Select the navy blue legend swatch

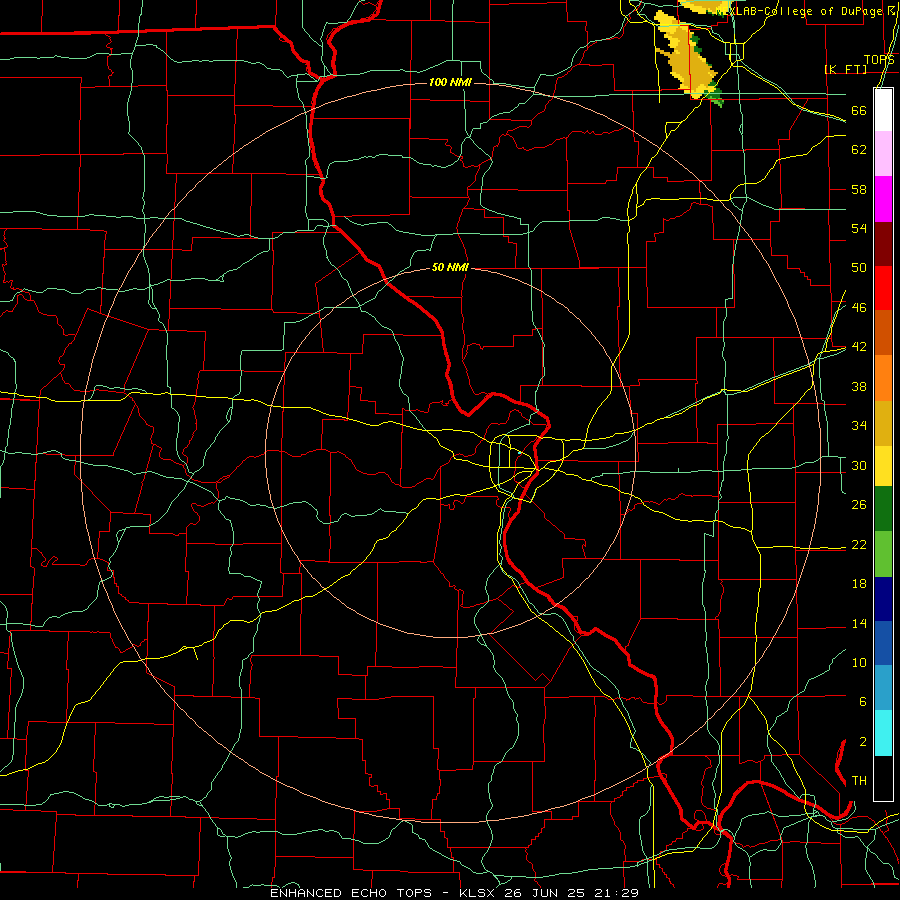click(x=883, y=599)
